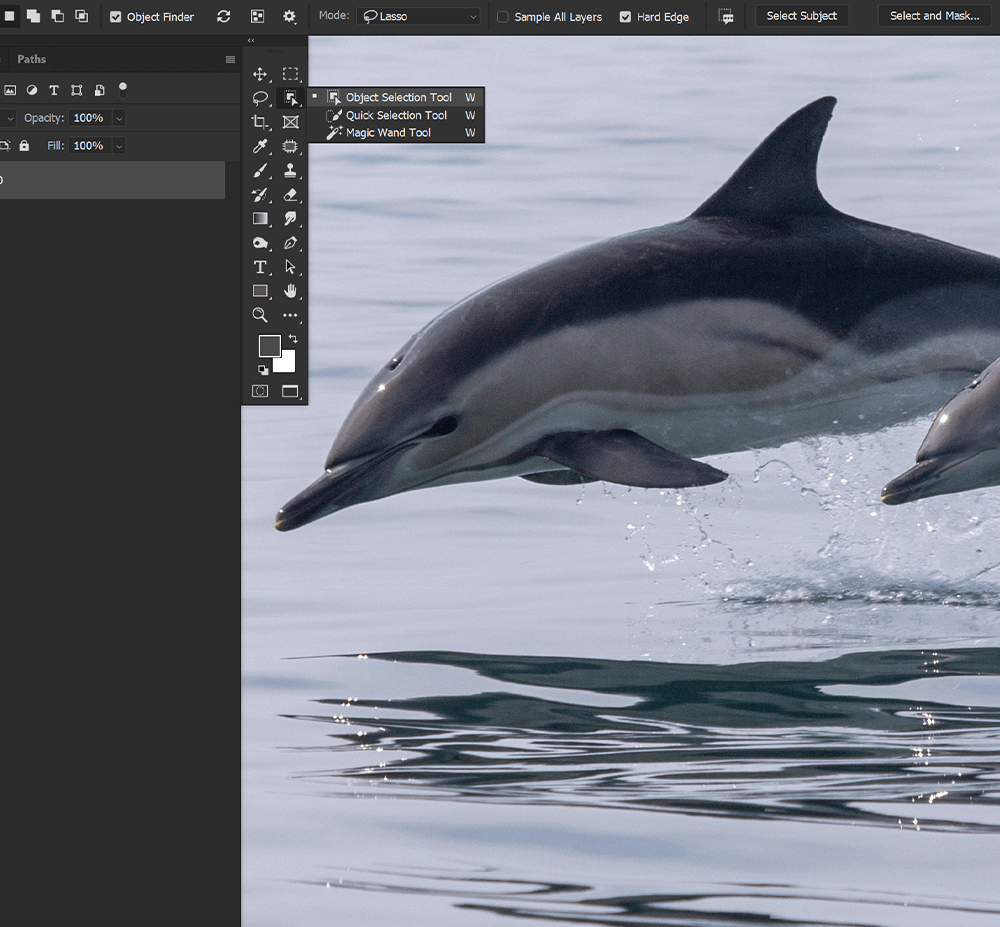Select the Eraser tool

coord(290,194)
